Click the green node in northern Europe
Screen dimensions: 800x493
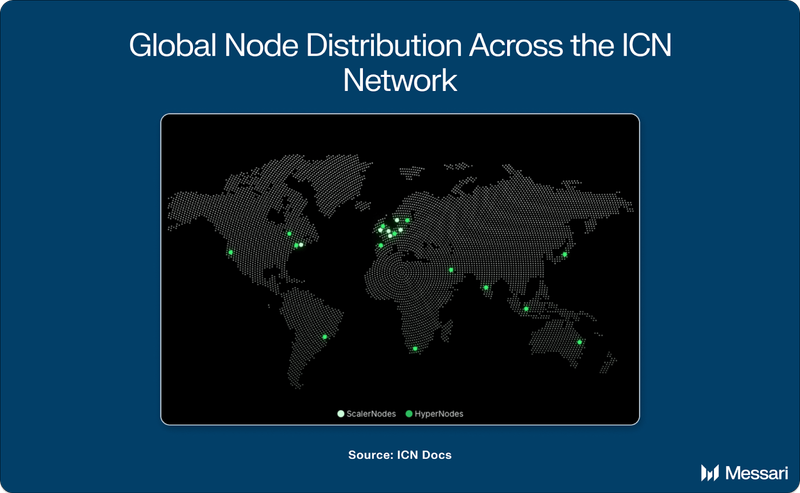(x=407, y=220)
